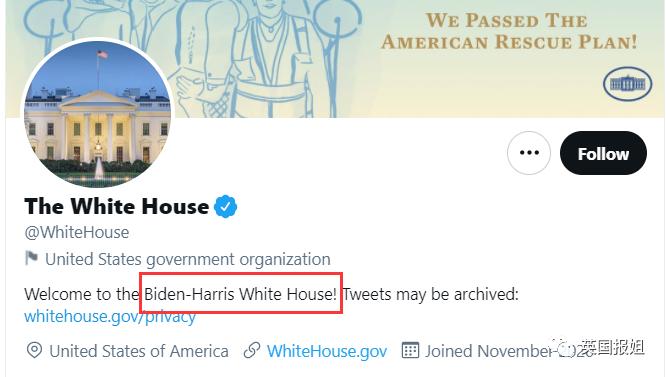Visit the WhiteHouse.gov website link

coord(327,351)
